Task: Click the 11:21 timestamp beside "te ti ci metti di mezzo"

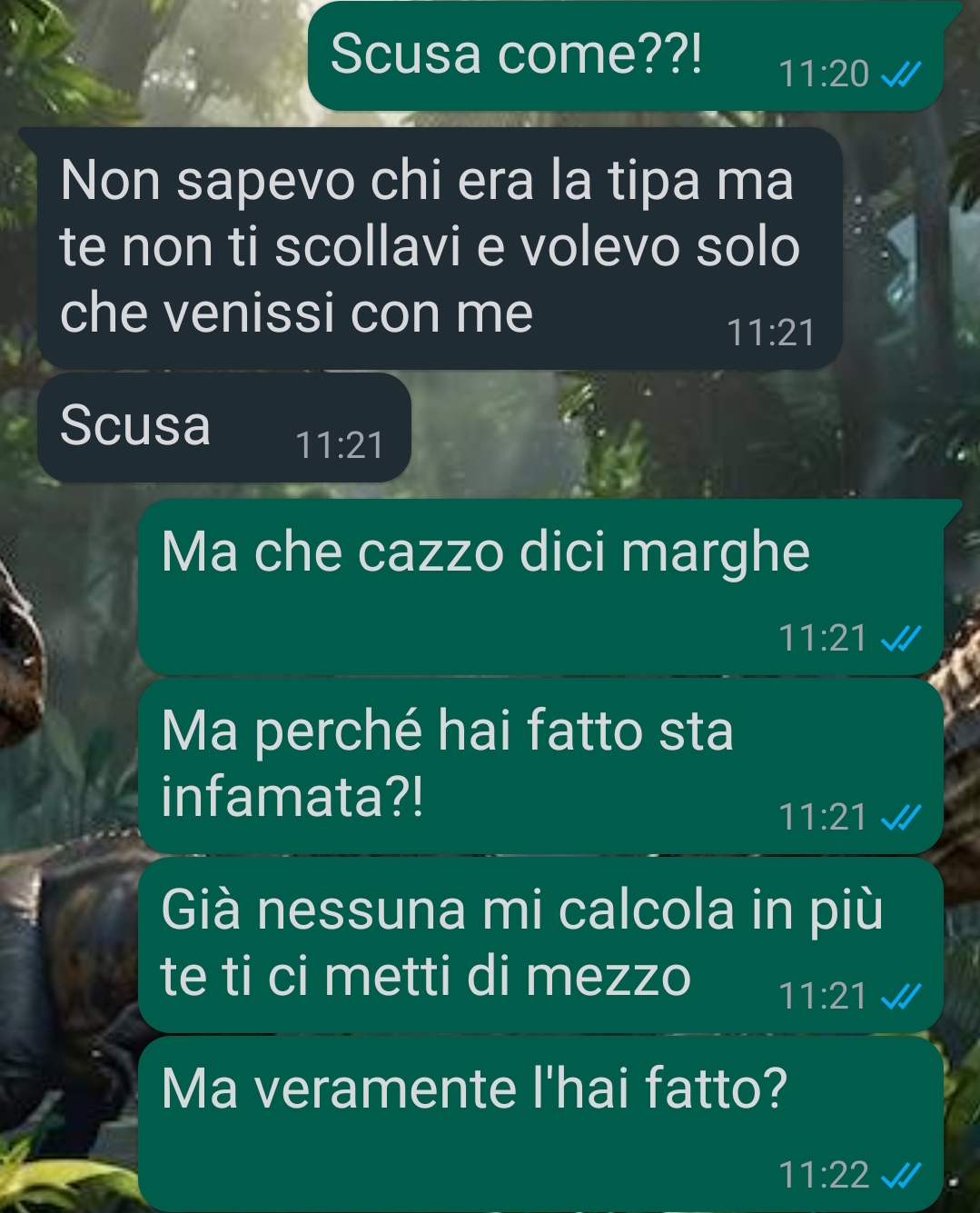Action: coord(824,997)
